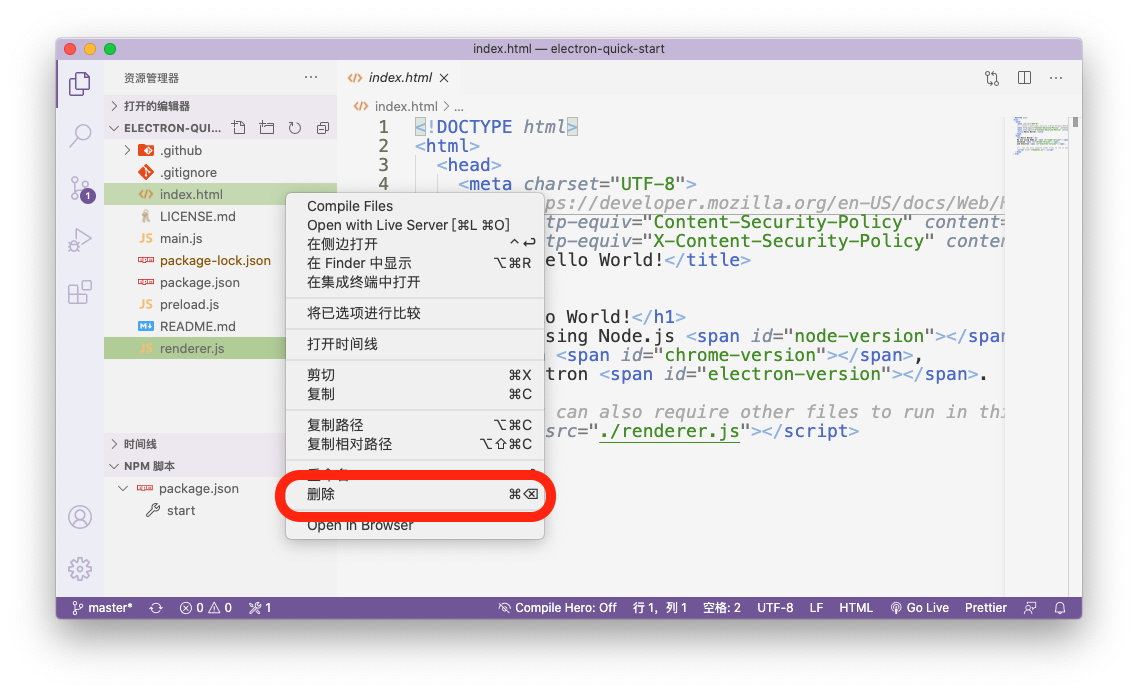
Task: Collapse package.json in NPM scripts
Action: (x=123, y=489)
